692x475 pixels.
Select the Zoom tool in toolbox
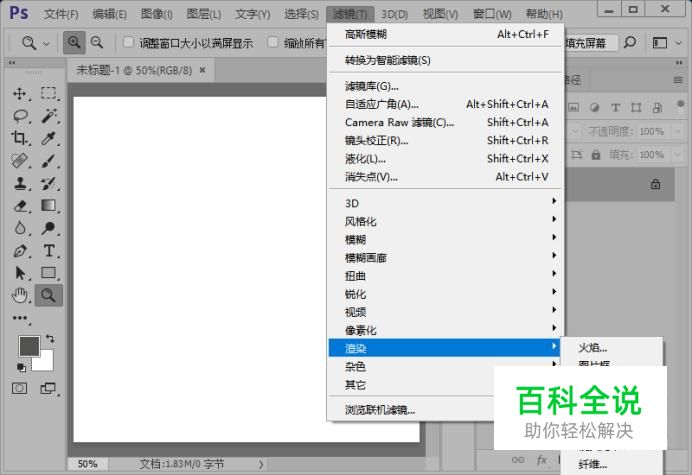click(x=49, y=295)
